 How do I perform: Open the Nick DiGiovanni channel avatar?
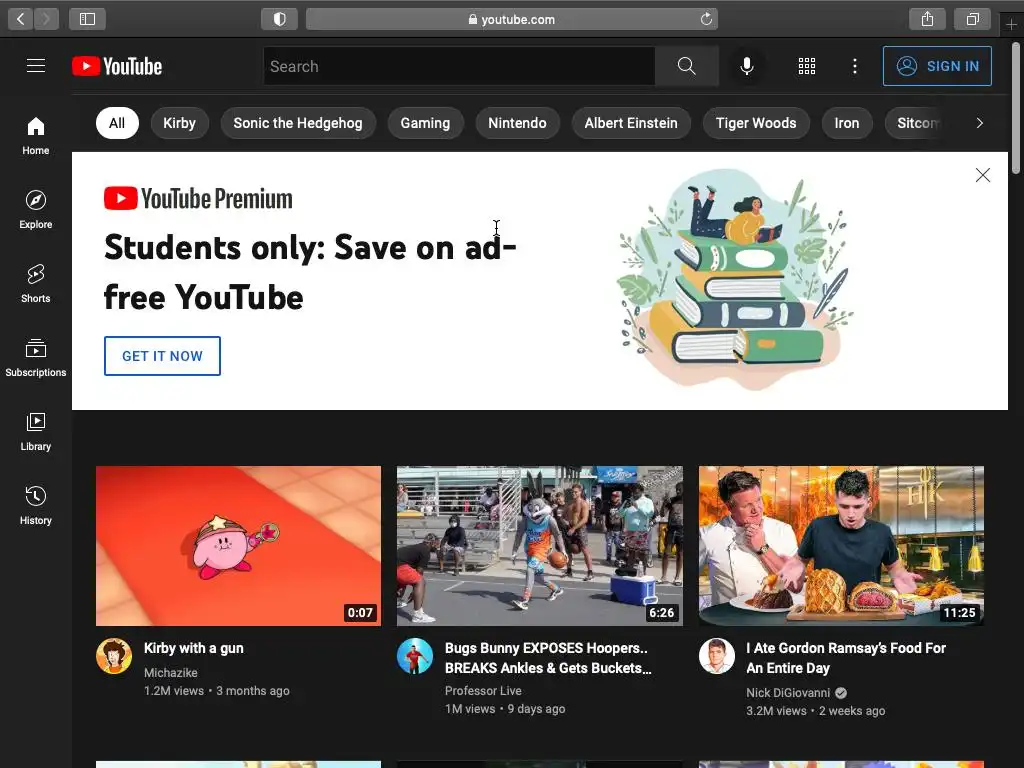point(717,656)
